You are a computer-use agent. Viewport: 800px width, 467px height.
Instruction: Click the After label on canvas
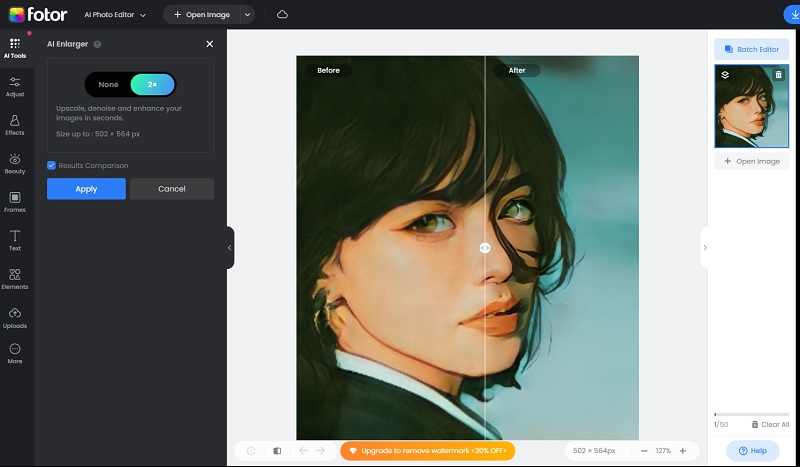click(x=517, y=70)
